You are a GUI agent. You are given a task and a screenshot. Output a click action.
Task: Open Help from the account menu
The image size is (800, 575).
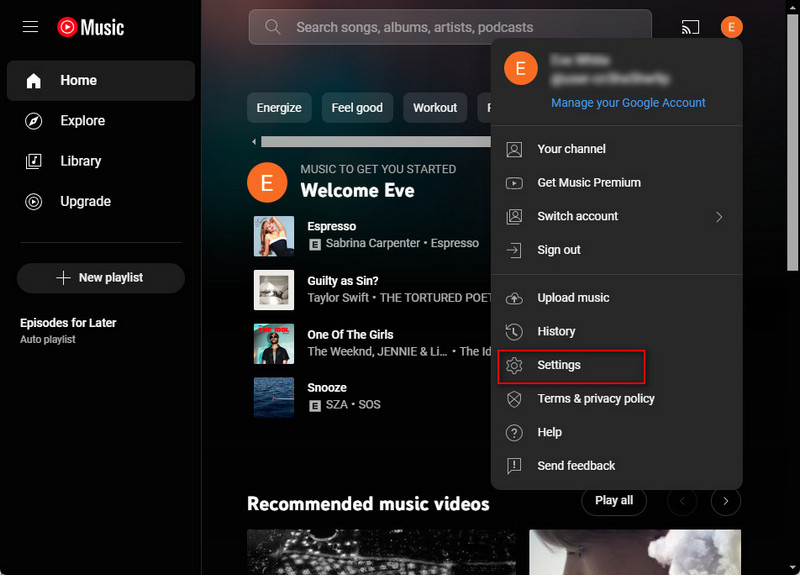[x=616, y=433]
